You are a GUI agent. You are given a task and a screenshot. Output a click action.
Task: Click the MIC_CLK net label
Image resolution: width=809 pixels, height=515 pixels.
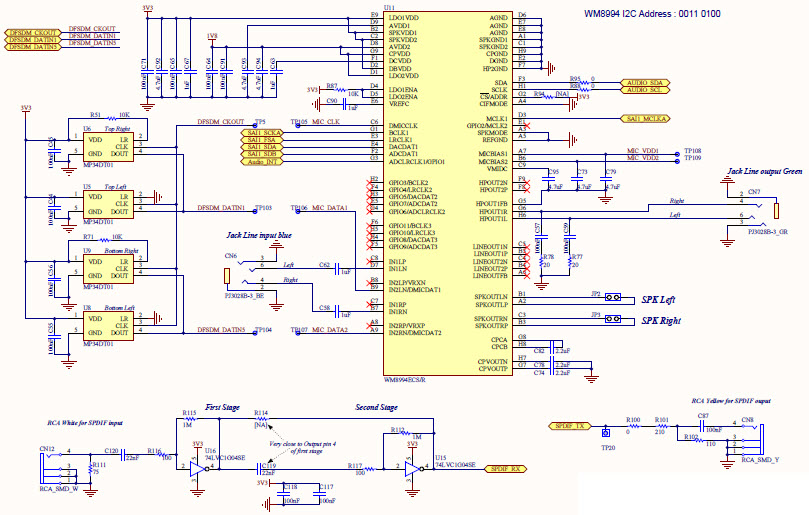click(326, 122)
